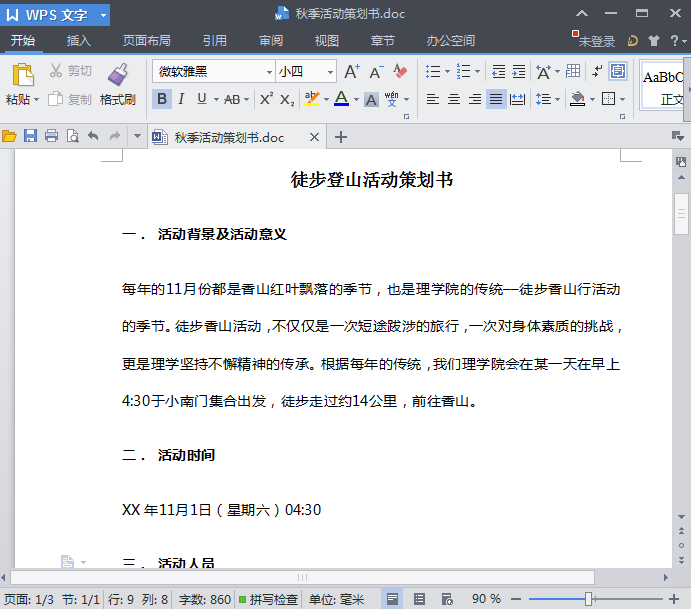Show or hide paragraph marks icon
Screen dimensions: 691x609
[597, 71]
